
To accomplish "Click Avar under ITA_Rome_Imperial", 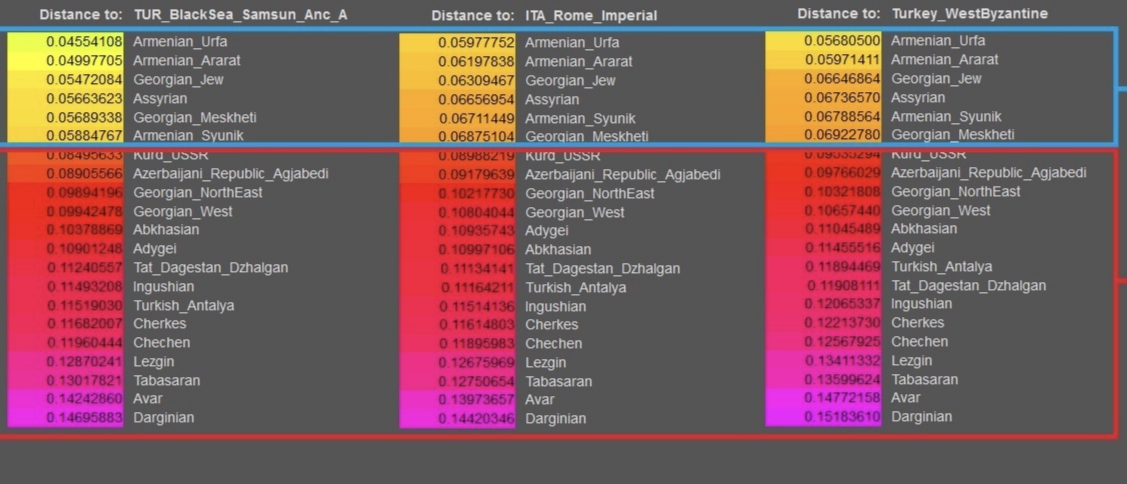I will 540,400.
